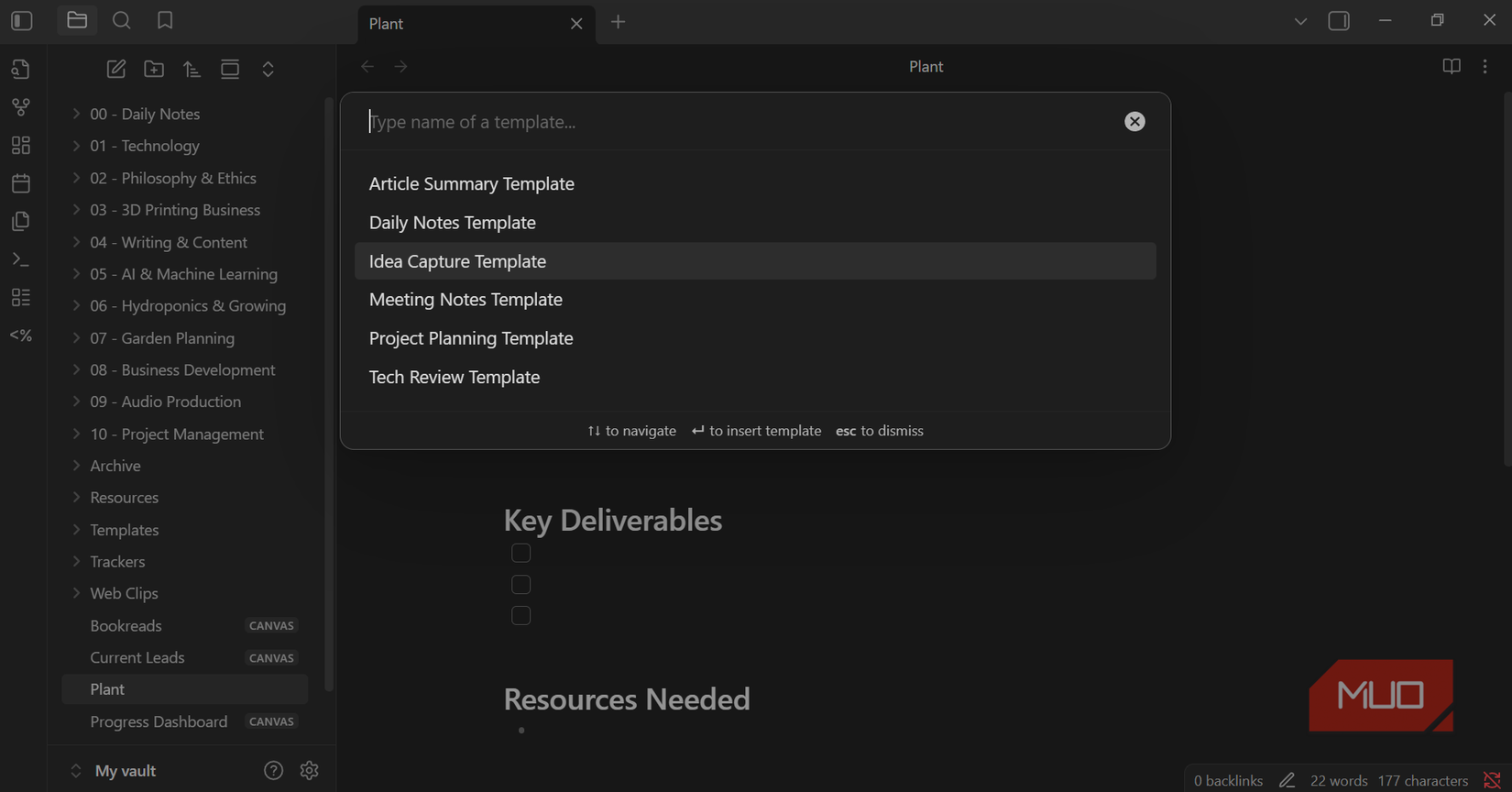Choose Project Planning Template
The image size is (1512, 792).
click(471, 338)
